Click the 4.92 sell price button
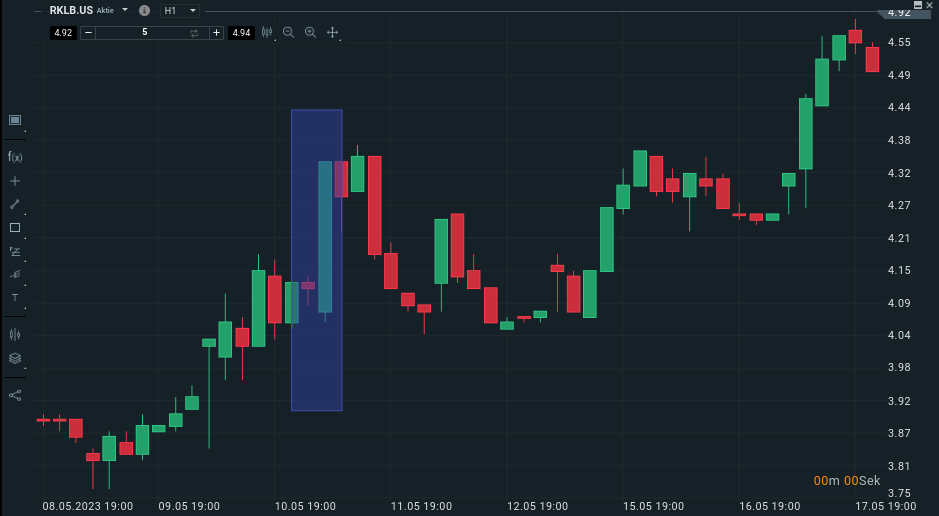This screenshot has width=939, height=516. [x=63, y=32]
